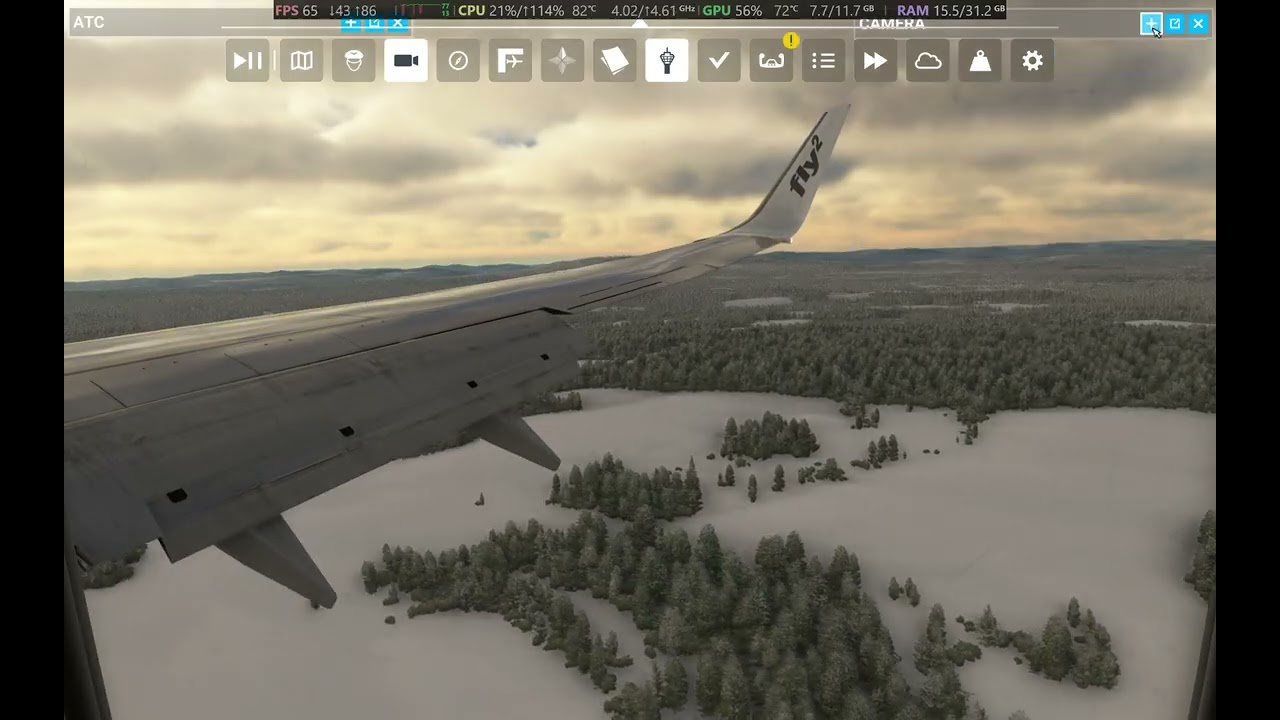Open the compass navigation icon
The image size is (1280, 720).
[458, 61]
